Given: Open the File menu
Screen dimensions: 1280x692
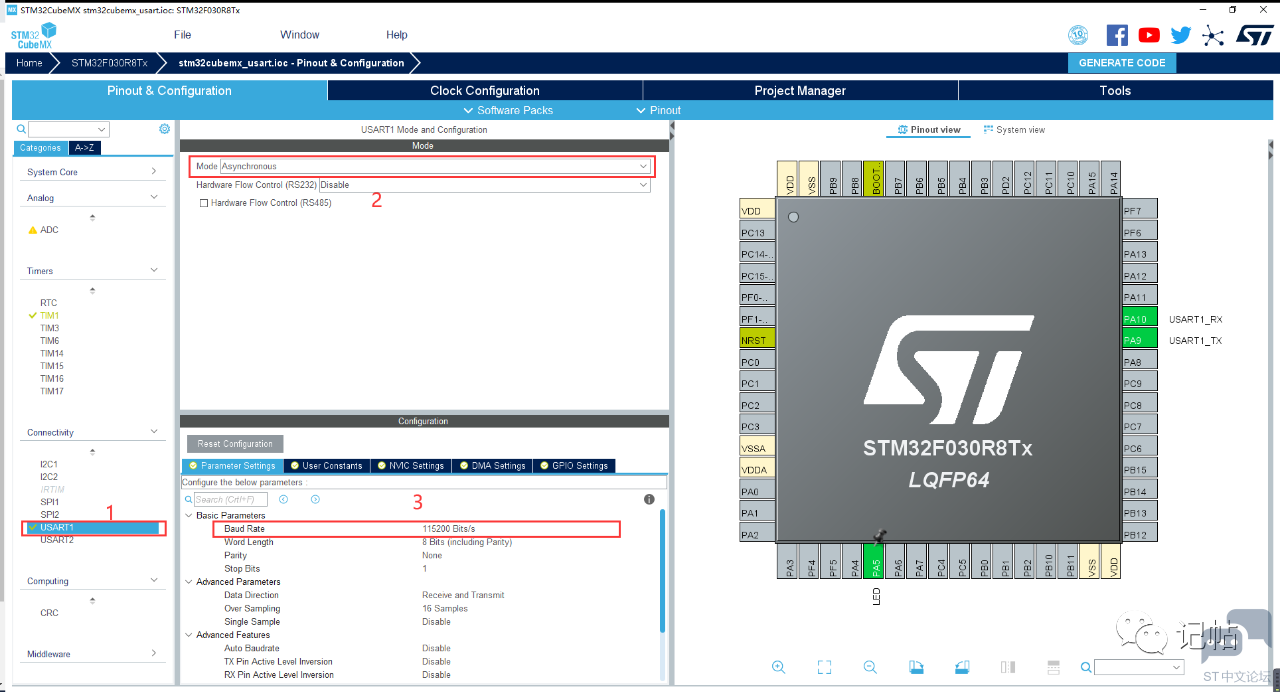Looking at the screenshot, I should (182, 35).
